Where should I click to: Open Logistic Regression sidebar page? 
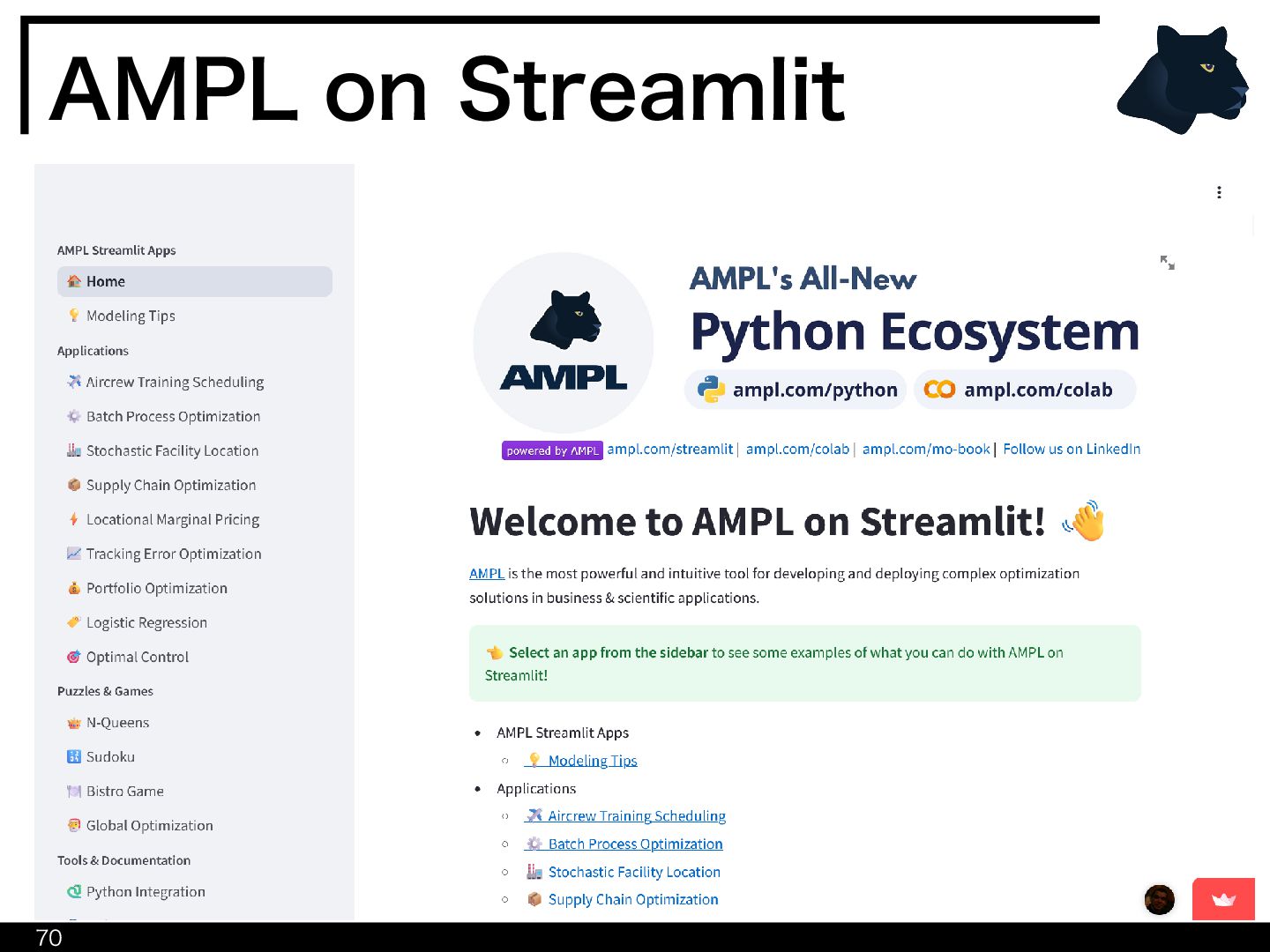pyautogui.click(x=195, y=622)
